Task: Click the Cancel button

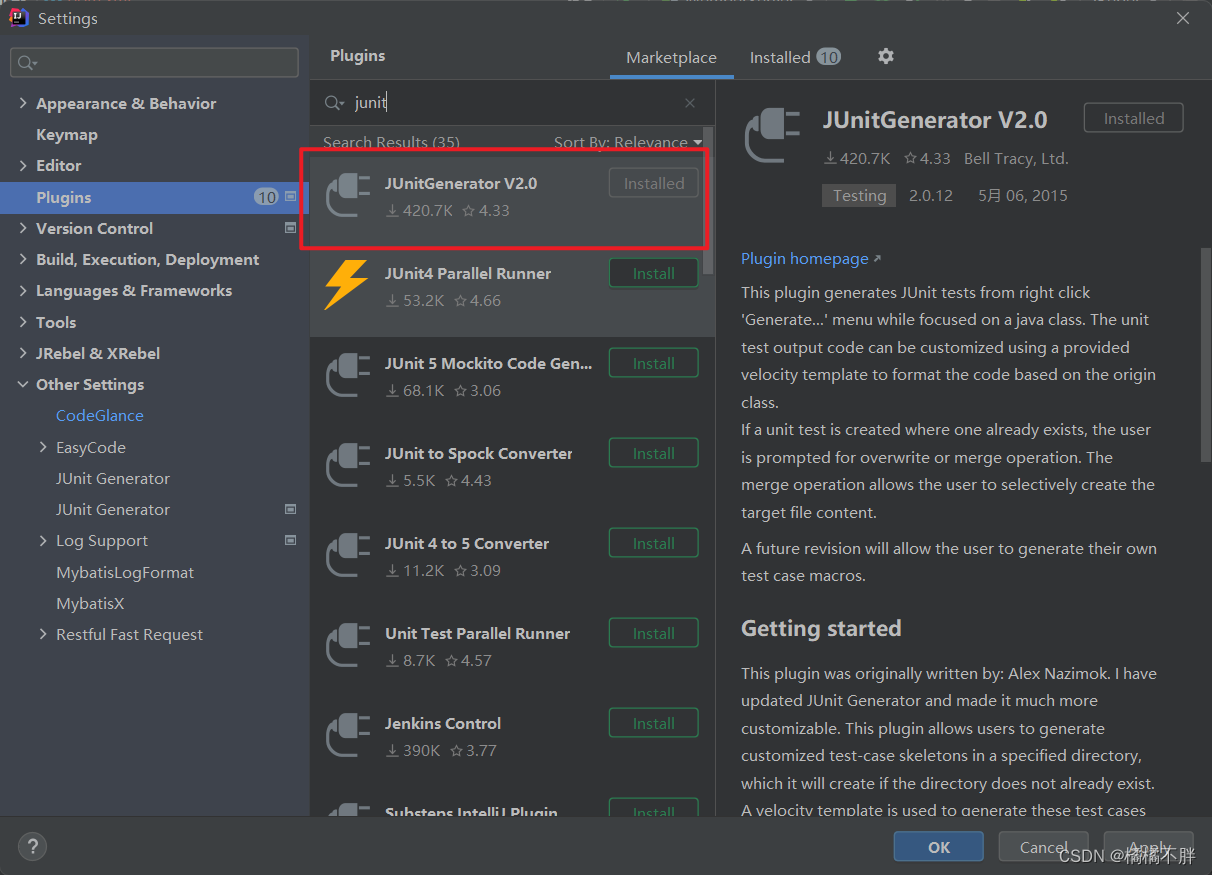Action: tap(1044, 847)
